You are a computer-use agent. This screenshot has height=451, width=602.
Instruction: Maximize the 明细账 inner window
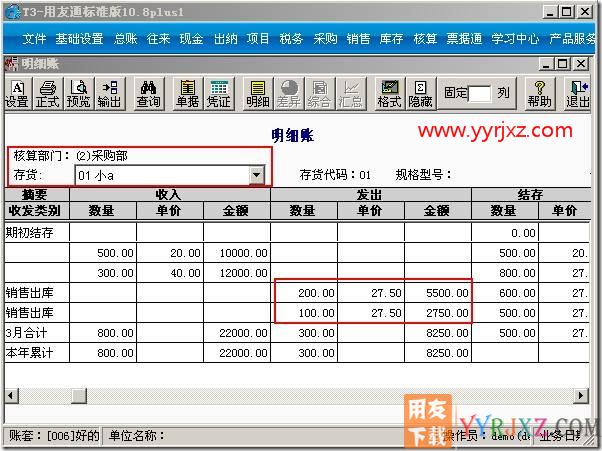pyautogui.click(x=563, y=63)
